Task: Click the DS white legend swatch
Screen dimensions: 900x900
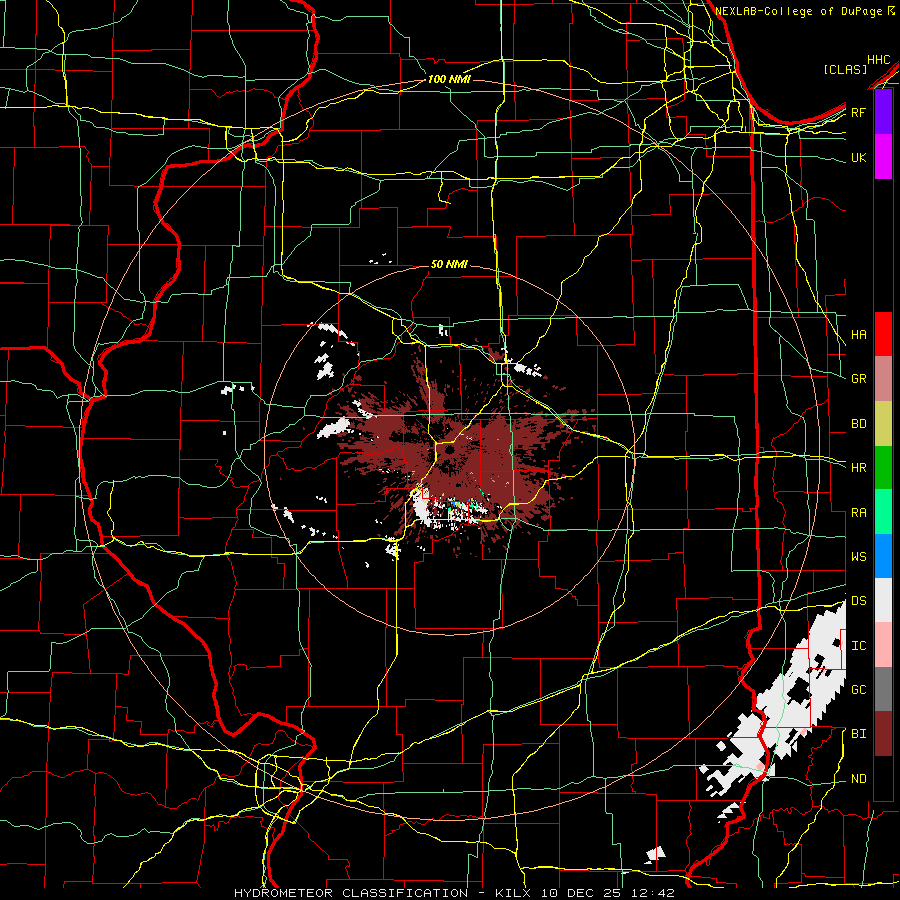Action: (883, 600)
